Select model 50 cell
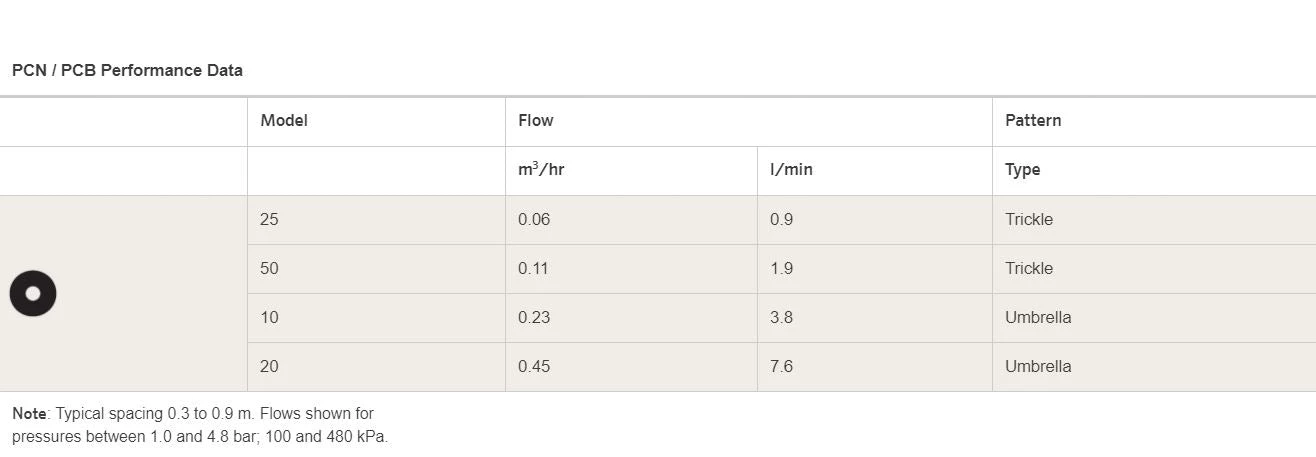This screenshot has width=1316, height=457. pos(269,269)
